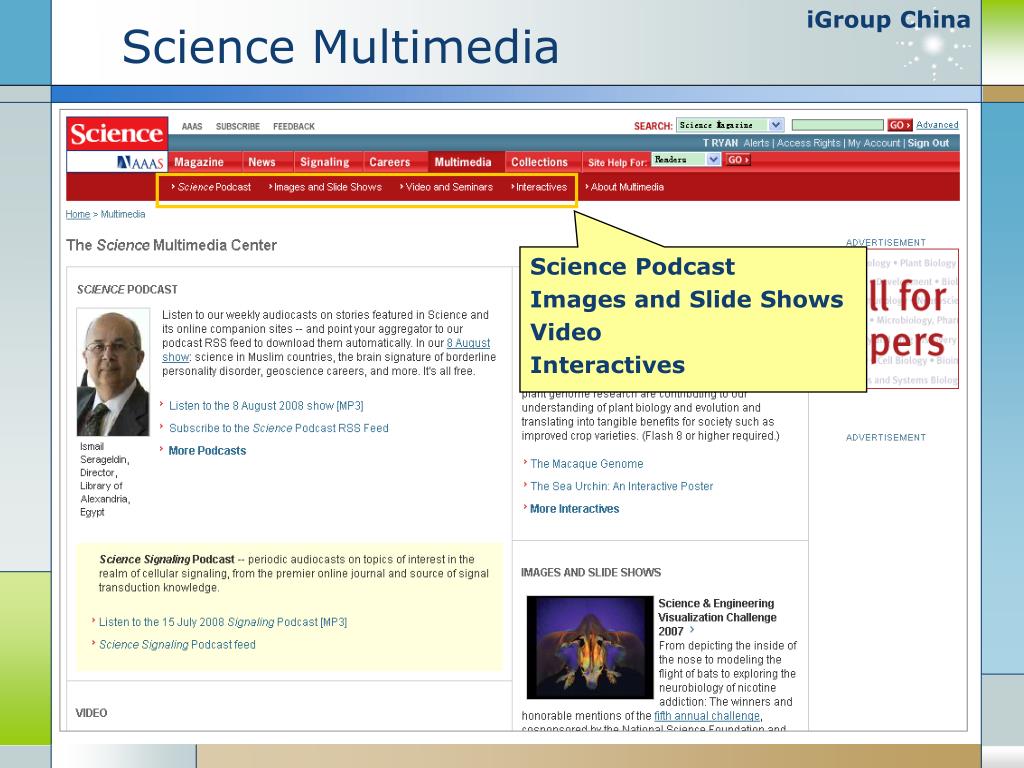
Task: Switch to the Signaling tab
Action: pos(325,162)
